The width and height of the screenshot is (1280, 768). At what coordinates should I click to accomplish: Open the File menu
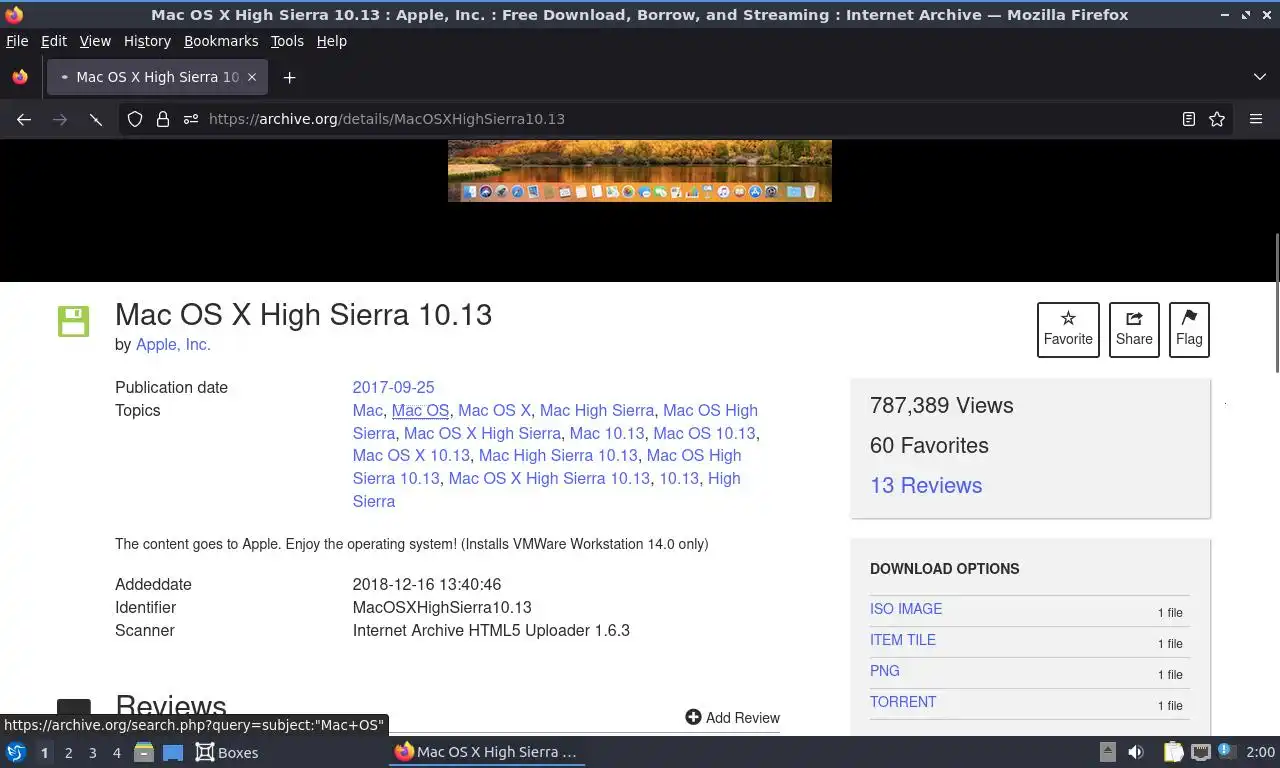click(x=17, y=41)
